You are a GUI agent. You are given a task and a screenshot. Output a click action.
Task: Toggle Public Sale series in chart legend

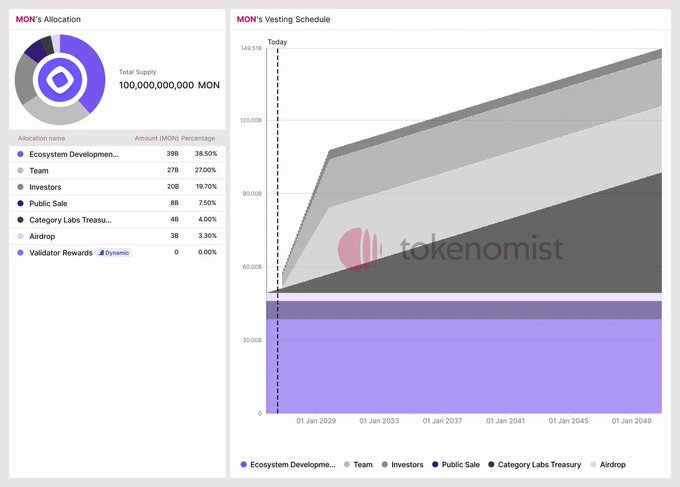pos(456,464)
